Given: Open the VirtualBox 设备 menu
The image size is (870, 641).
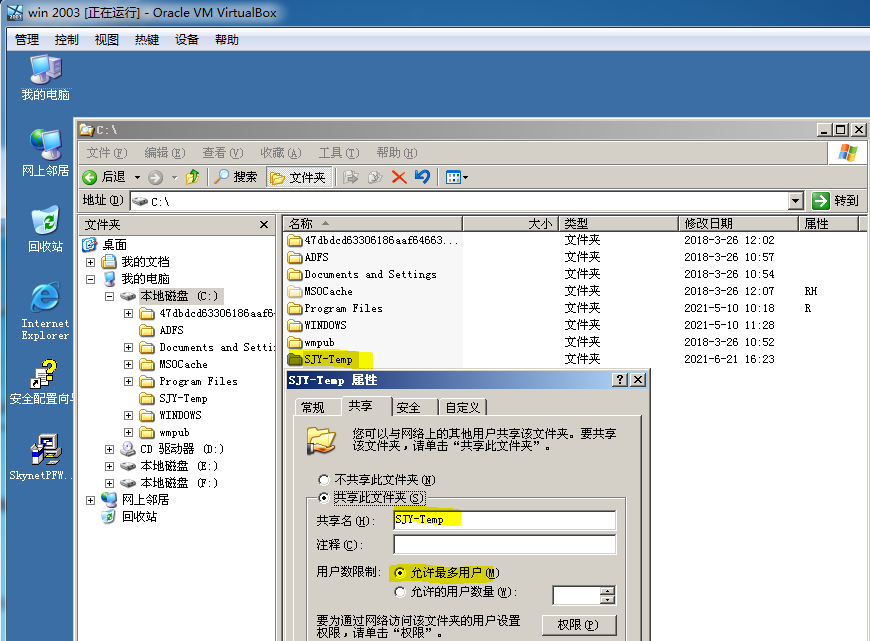Looking at the screenshot, I should pos(186,40).
